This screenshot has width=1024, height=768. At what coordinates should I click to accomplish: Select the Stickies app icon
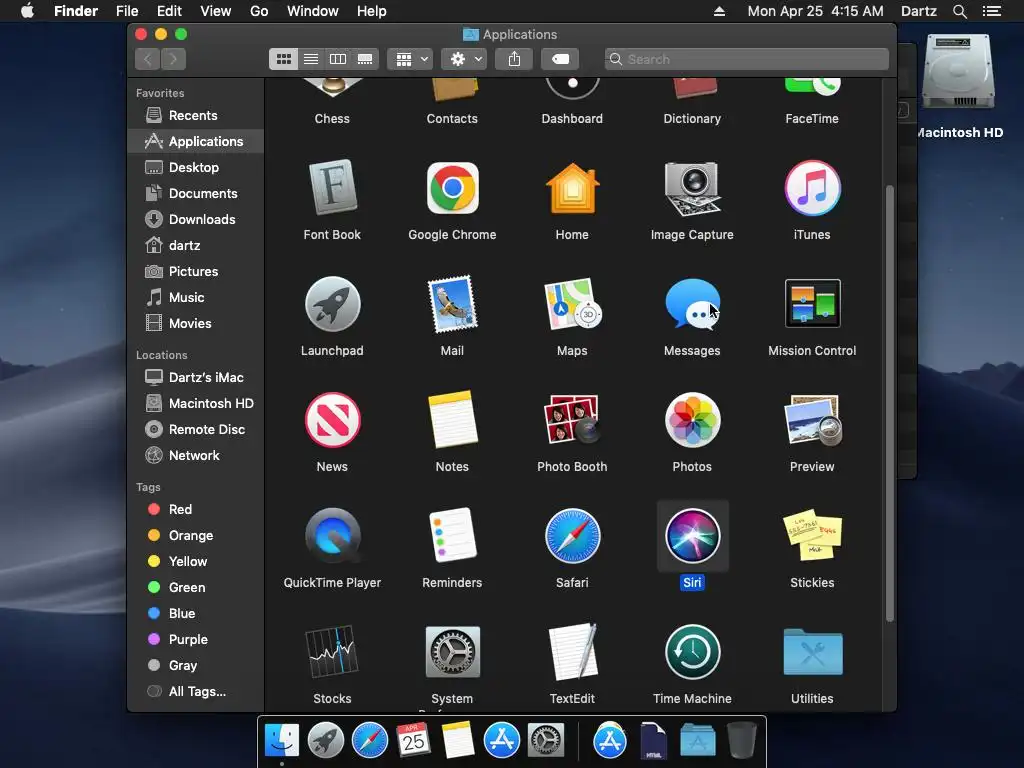[812, 536]
